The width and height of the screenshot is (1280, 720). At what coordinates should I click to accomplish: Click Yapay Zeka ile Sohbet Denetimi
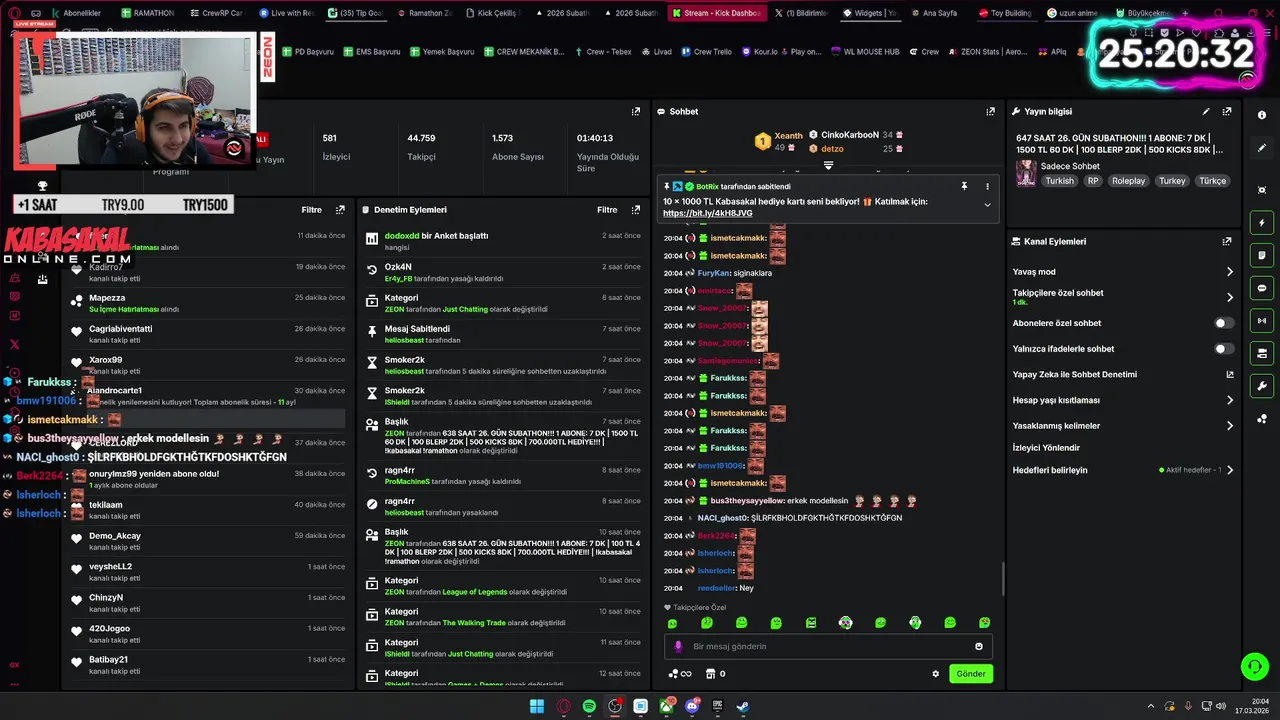tap(1074, 375)
